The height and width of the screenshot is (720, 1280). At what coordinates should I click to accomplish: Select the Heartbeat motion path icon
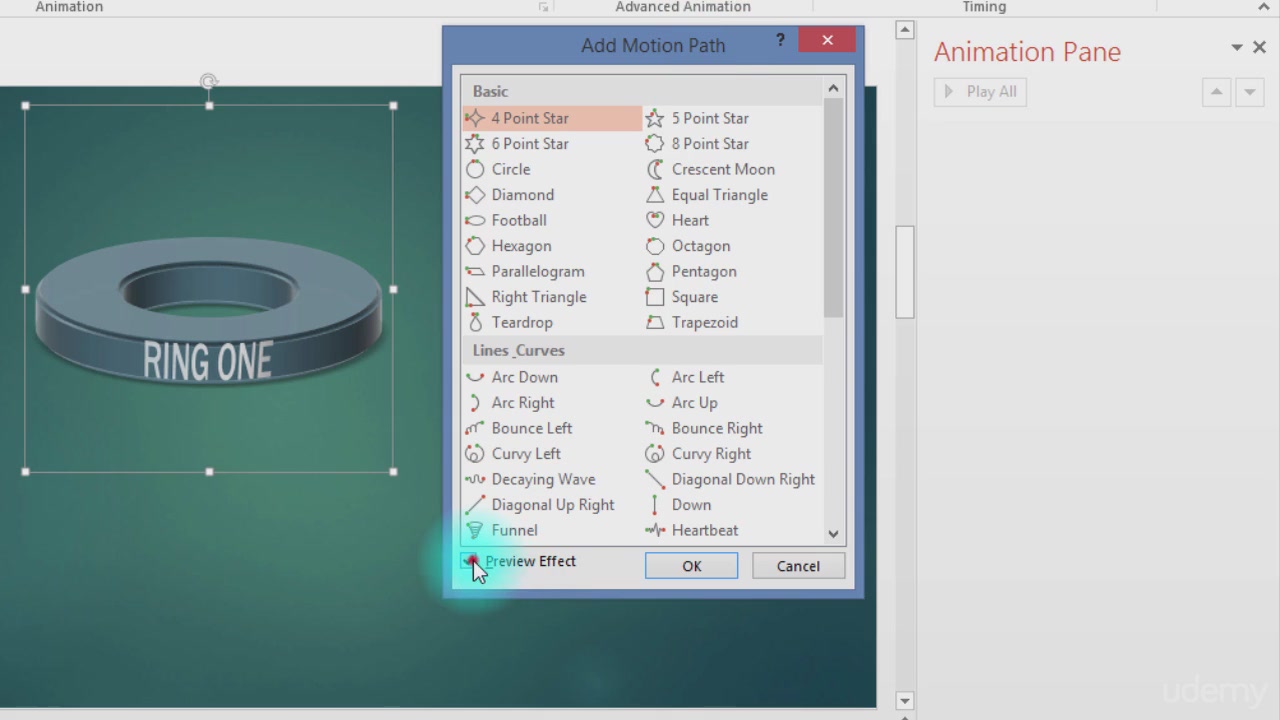(x=655, y=530)
